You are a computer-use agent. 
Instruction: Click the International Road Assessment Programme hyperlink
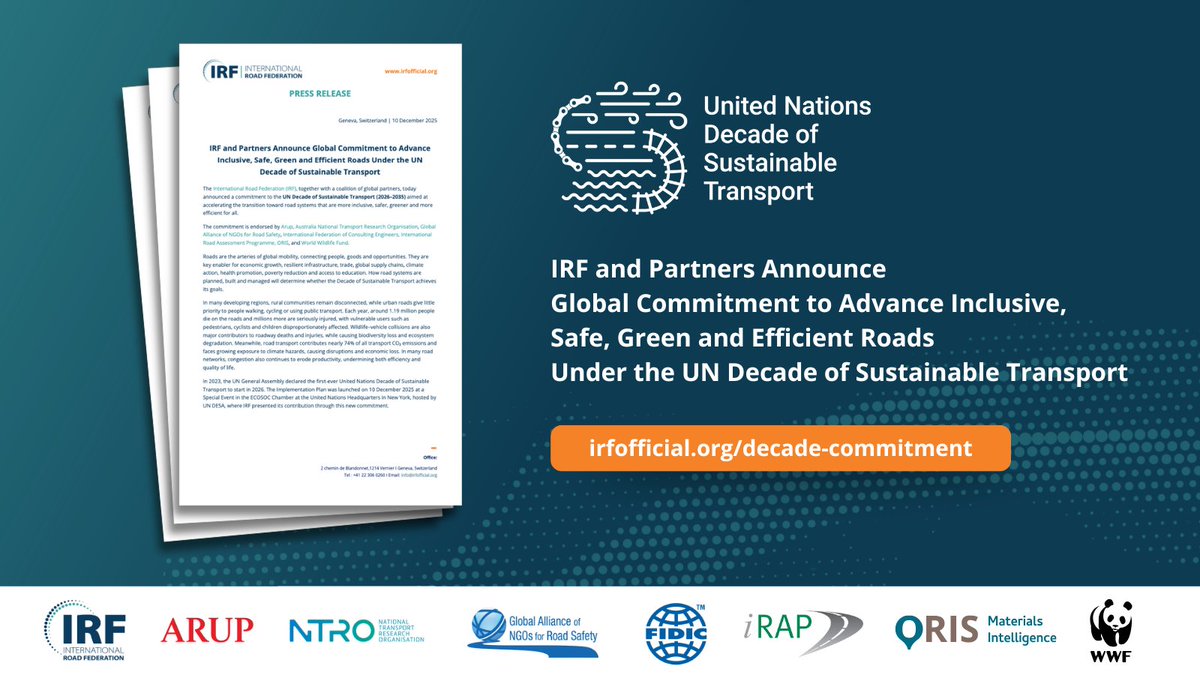[x=238, y=240]
